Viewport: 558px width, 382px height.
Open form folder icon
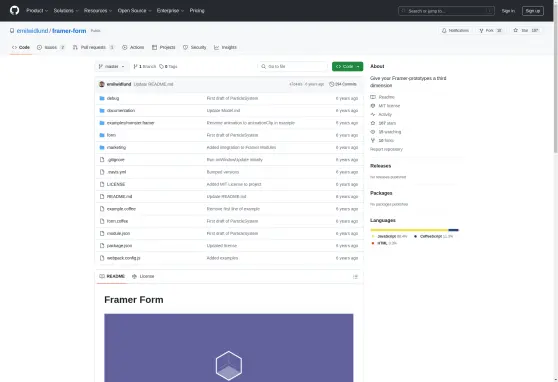tap(102, 135)
